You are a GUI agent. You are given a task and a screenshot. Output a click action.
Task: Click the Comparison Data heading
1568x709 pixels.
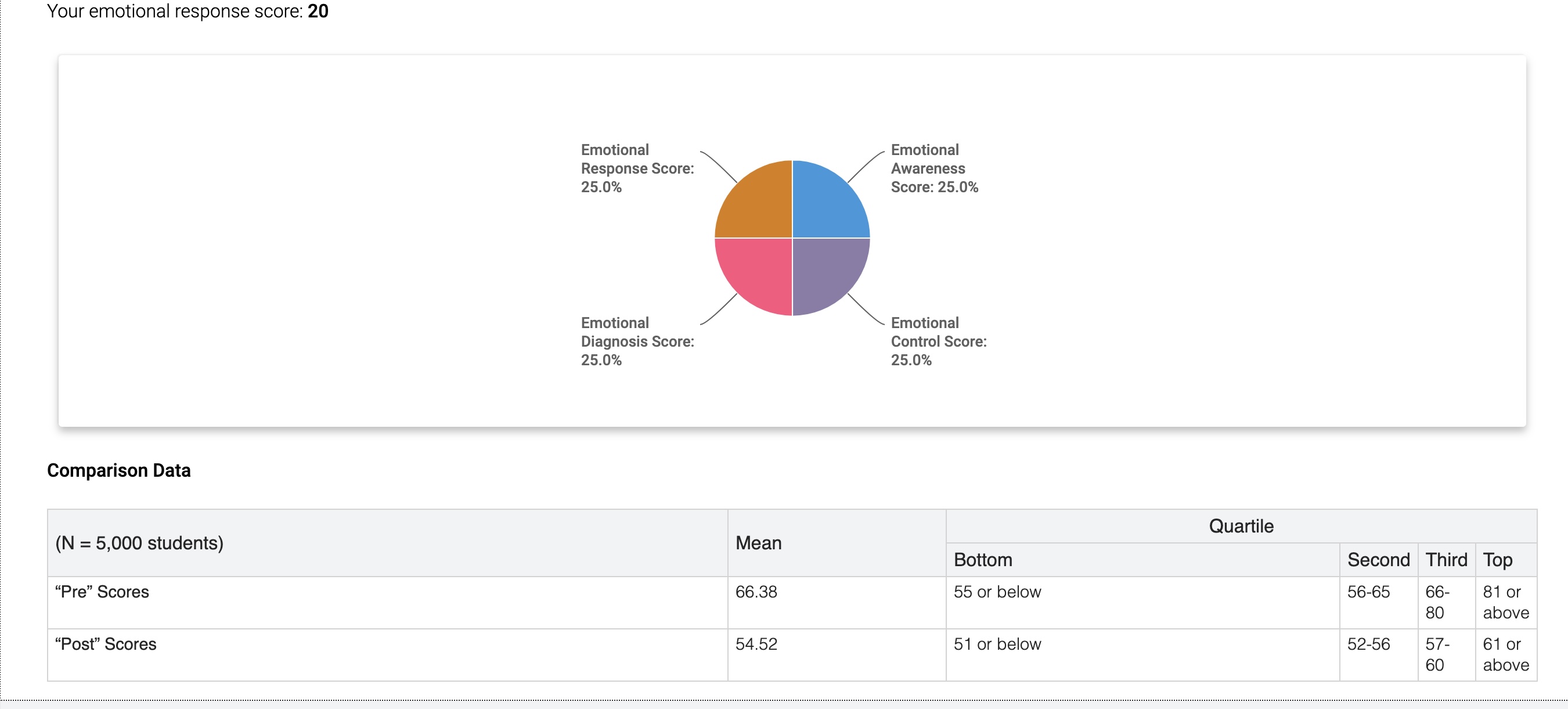(118, 470)
